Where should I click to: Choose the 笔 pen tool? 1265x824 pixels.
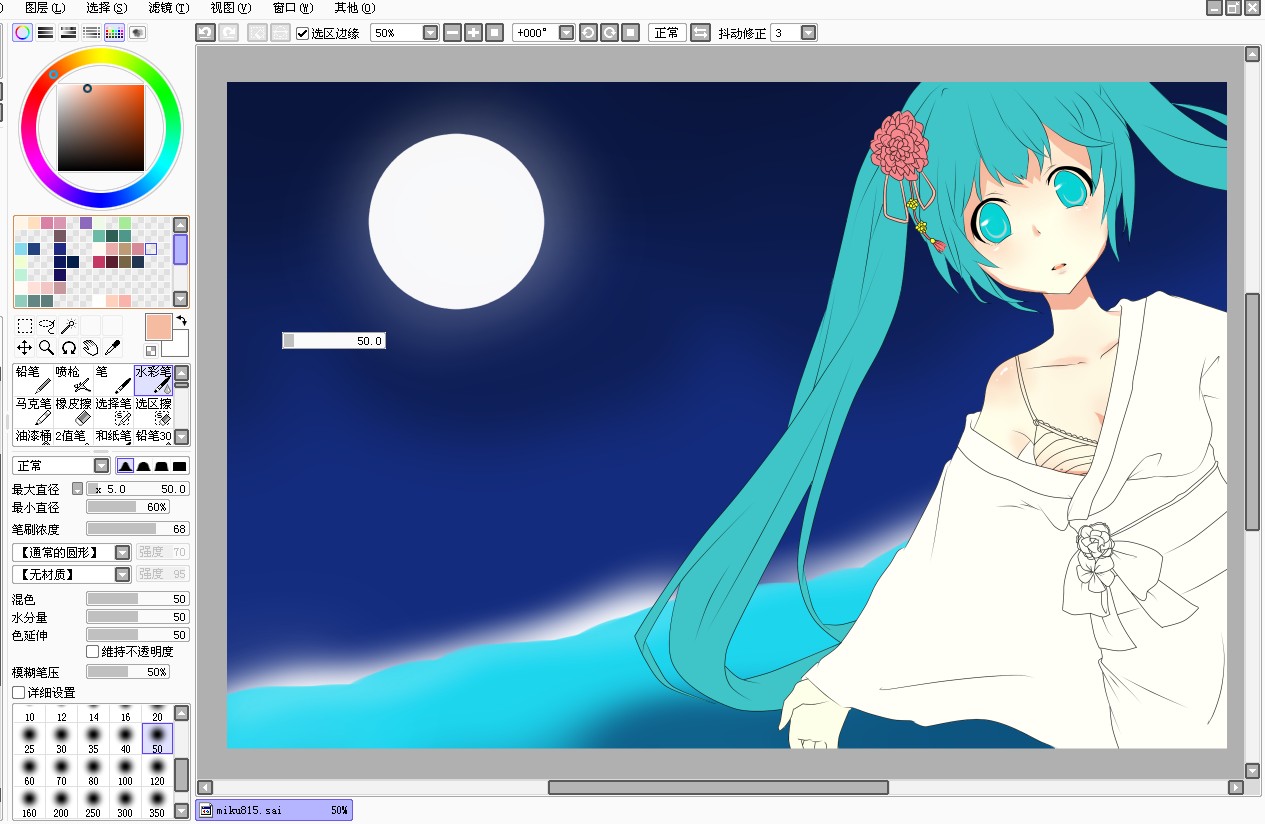point(113,379)
